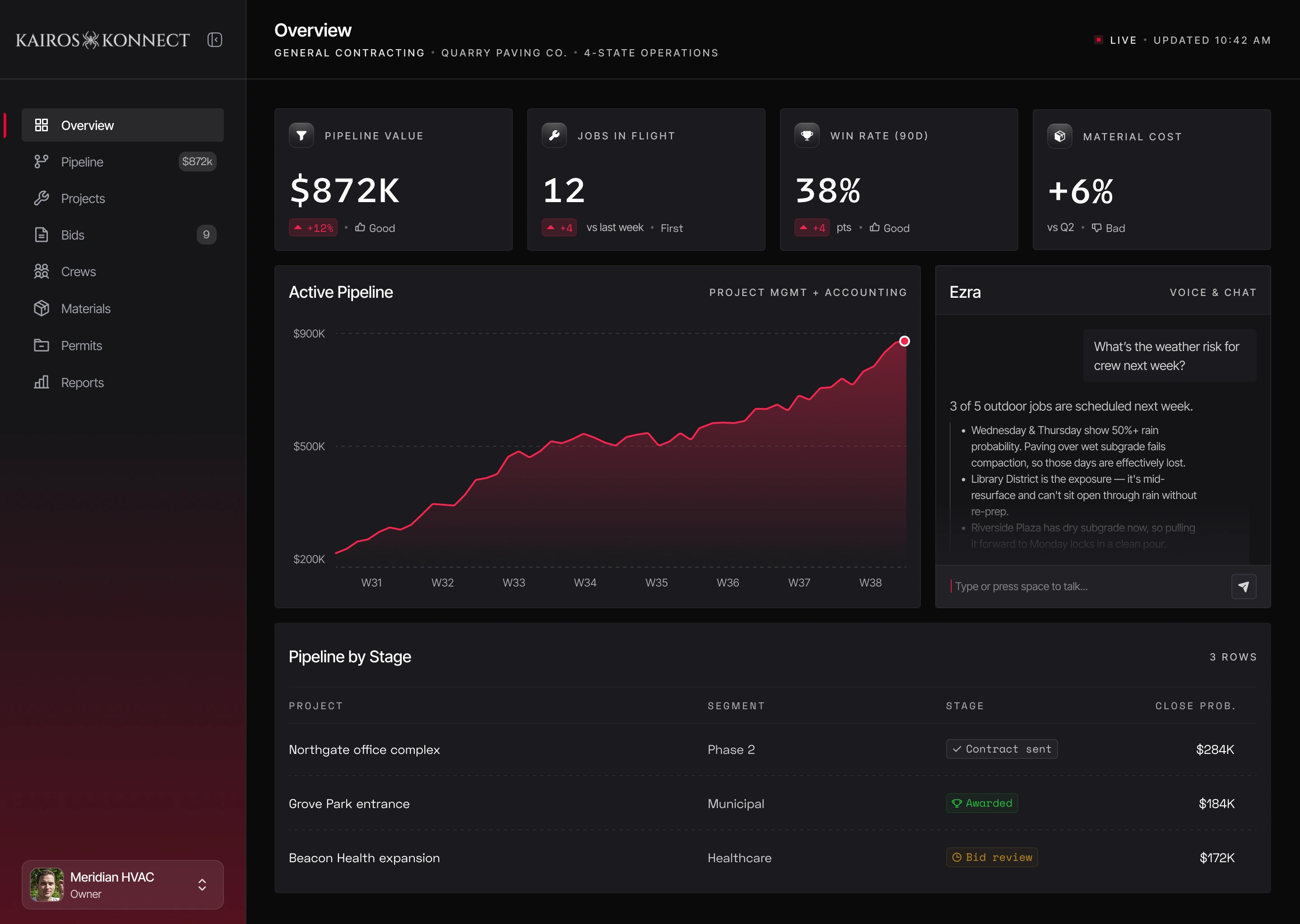Click the thumbs-down Bad indicator

tap(1108, 227)
